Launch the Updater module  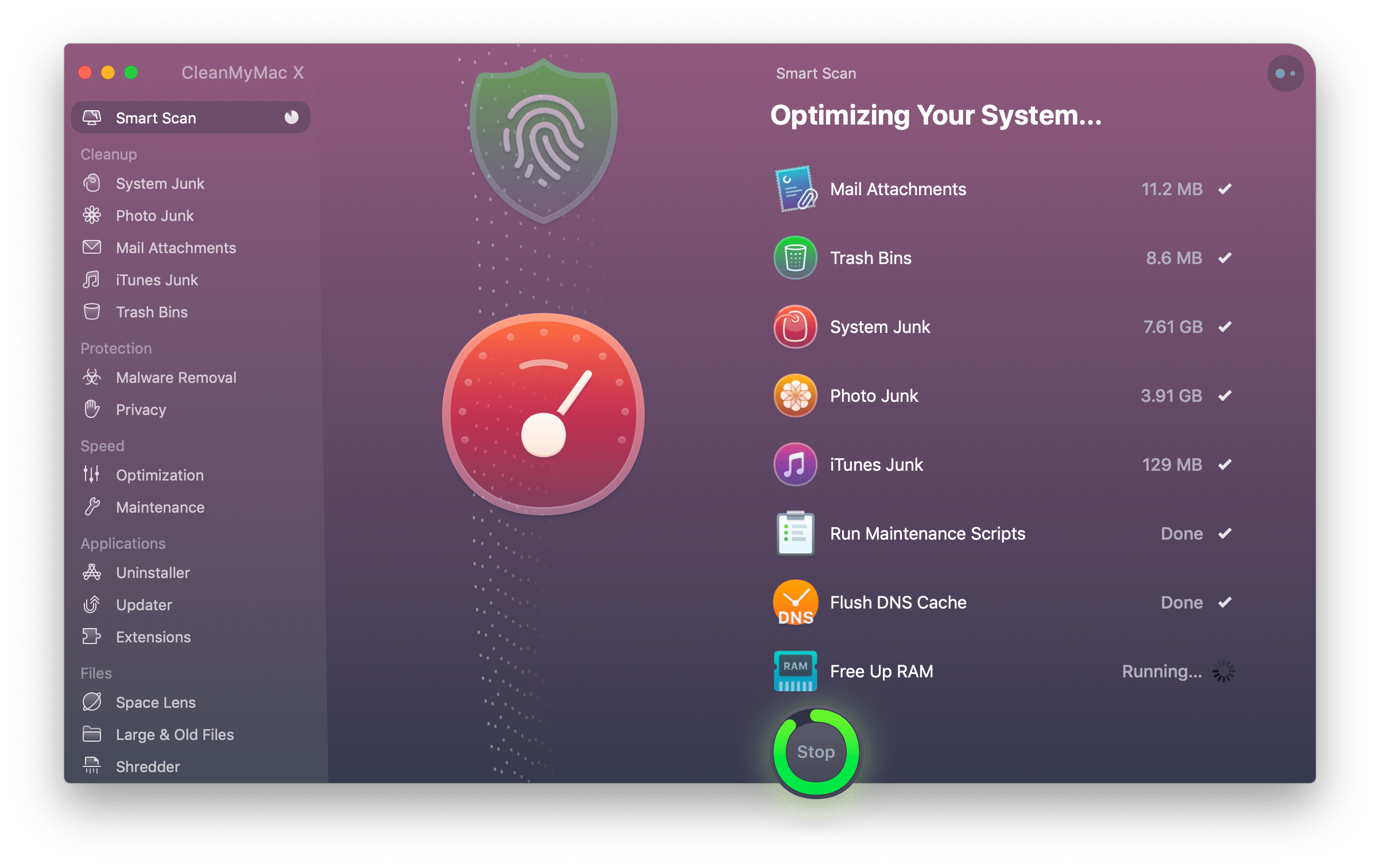pyautogui.click(x=144, y=604)
